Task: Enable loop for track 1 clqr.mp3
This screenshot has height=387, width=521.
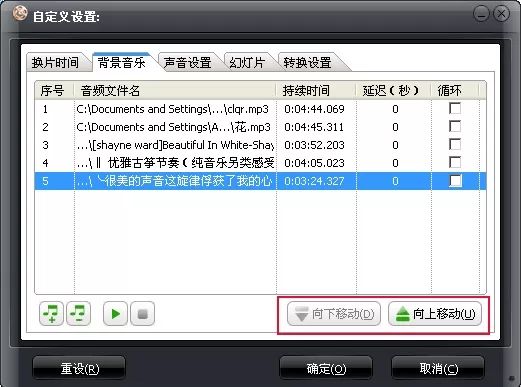Action: click(x=455, y=108)
